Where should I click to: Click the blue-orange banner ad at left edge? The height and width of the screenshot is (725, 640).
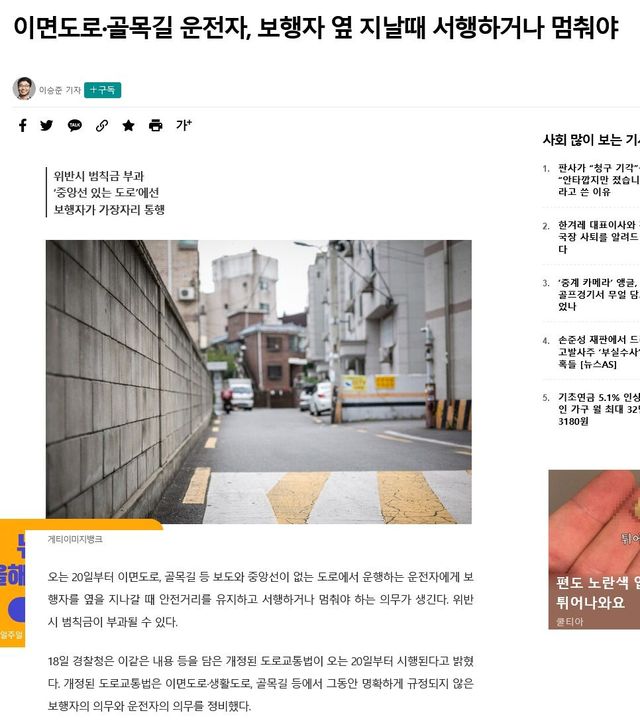point(12,583)
